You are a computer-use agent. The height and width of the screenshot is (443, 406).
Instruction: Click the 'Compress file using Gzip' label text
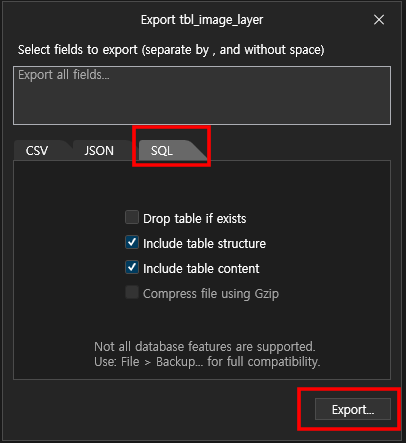pos(211,294)
